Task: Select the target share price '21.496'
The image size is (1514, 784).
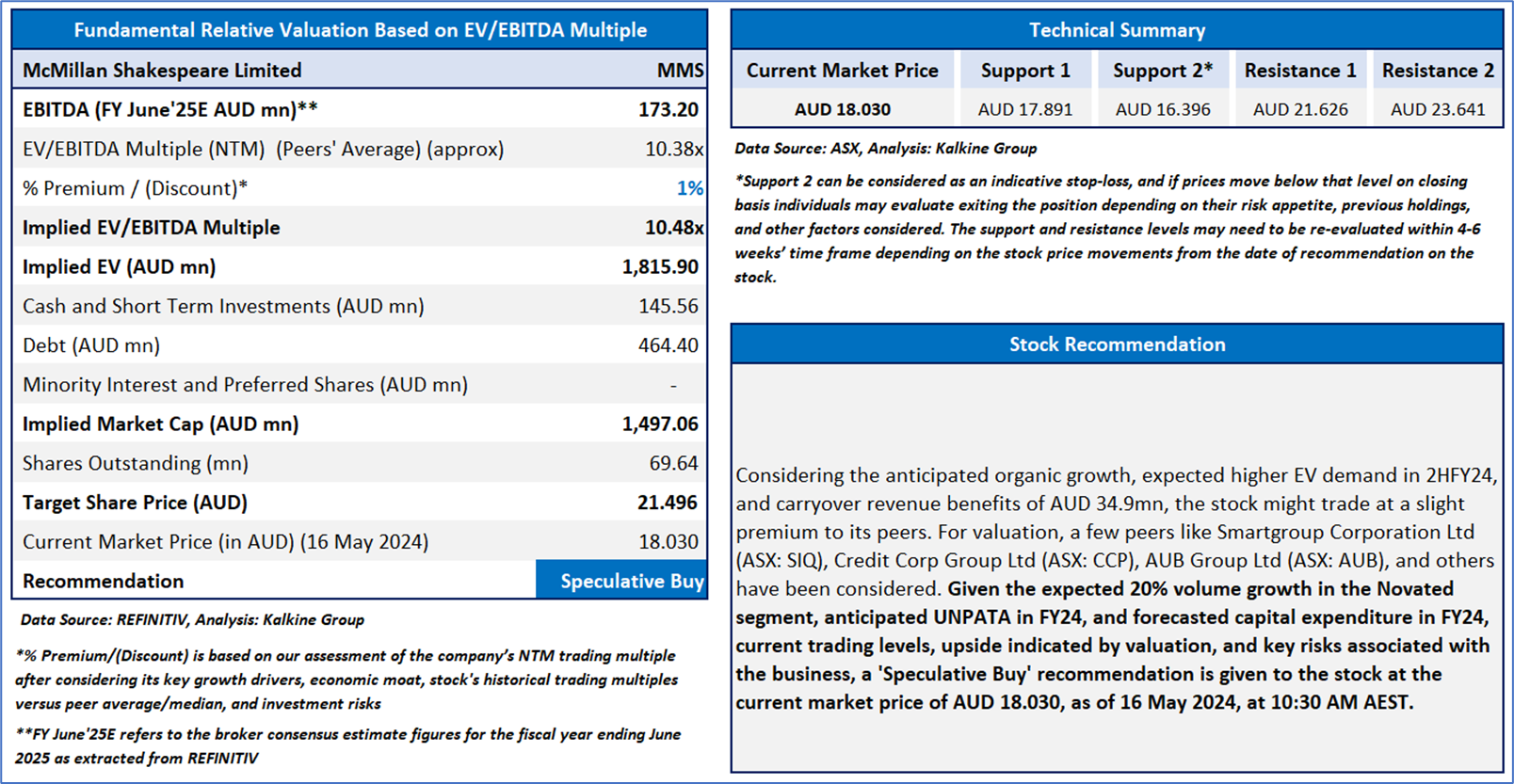Action: point(668,503)
